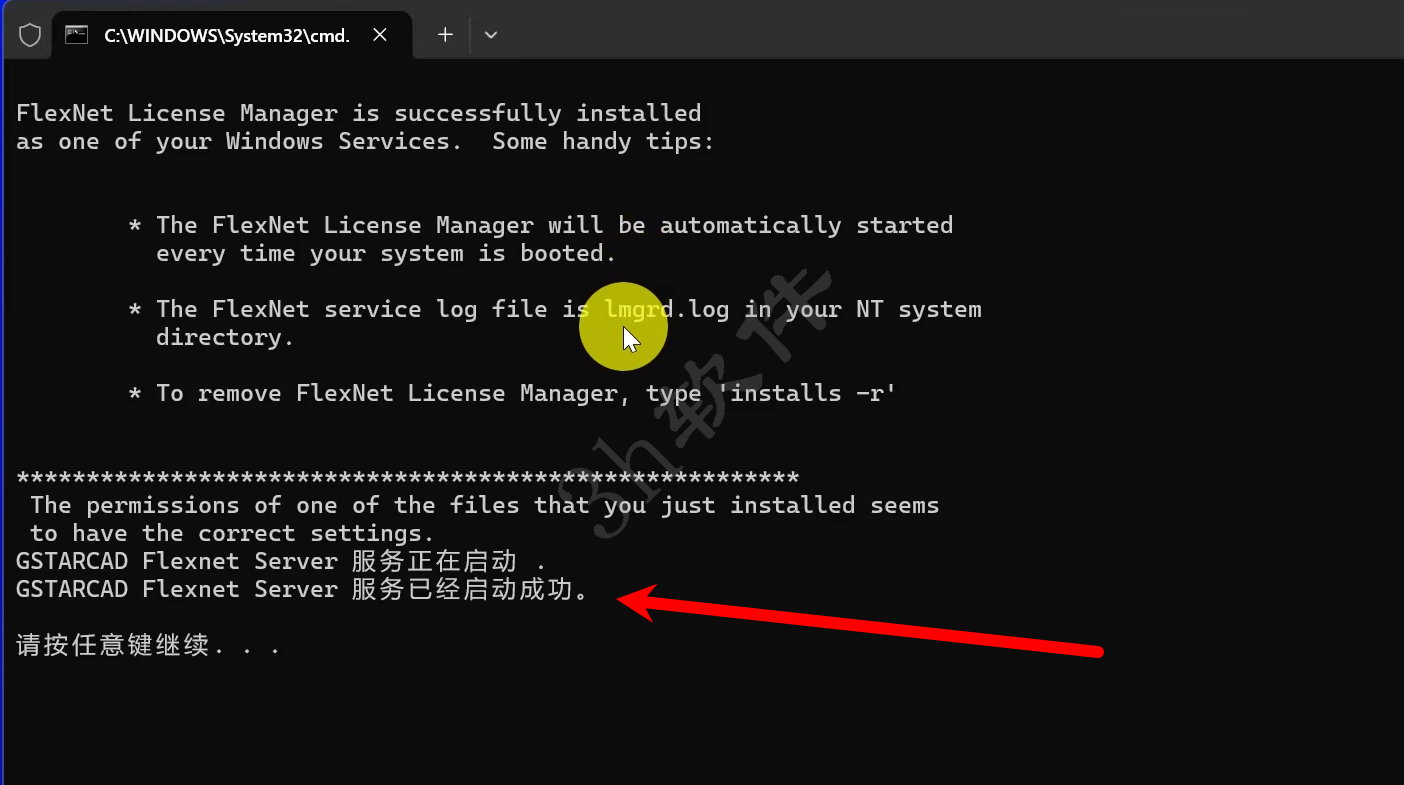
Task: Click the 请按任意键继续 prompt line
Action: (148, 645)
